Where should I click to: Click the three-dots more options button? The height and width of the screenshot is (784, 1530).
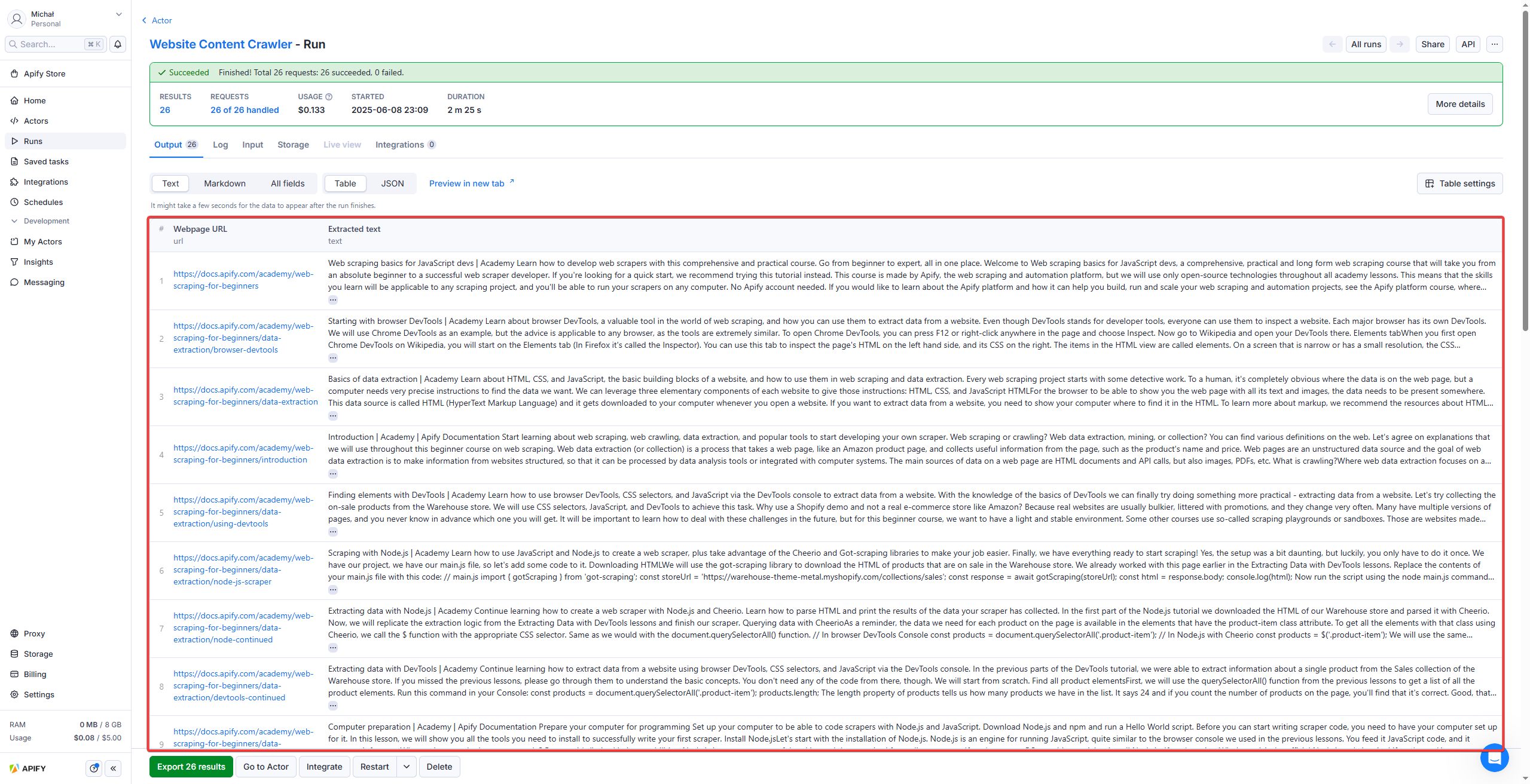click(1494, 44)
